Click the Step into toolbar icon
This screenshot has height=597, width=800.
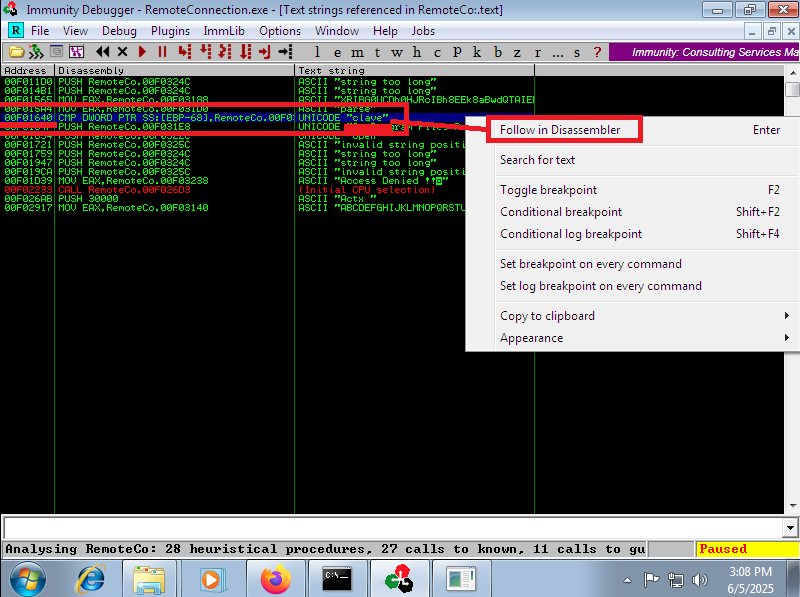185,52
